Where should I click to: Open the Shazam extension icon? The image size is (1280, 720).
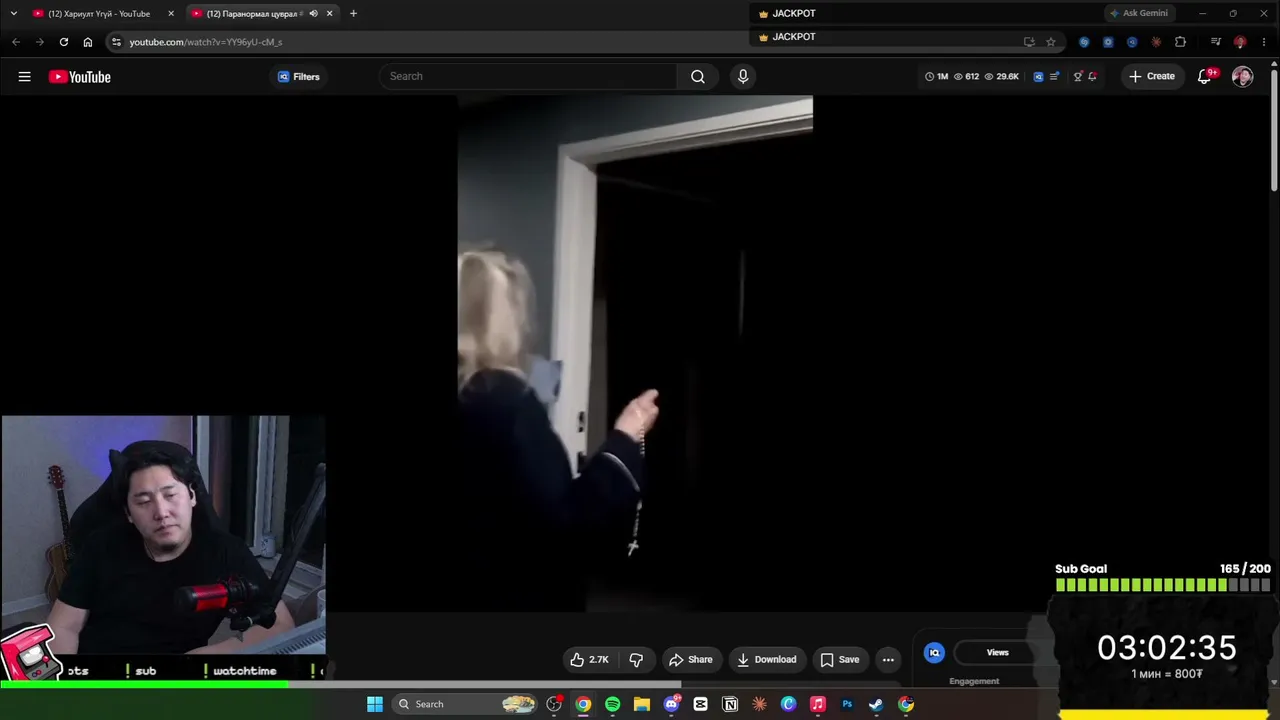point(1084,42)
